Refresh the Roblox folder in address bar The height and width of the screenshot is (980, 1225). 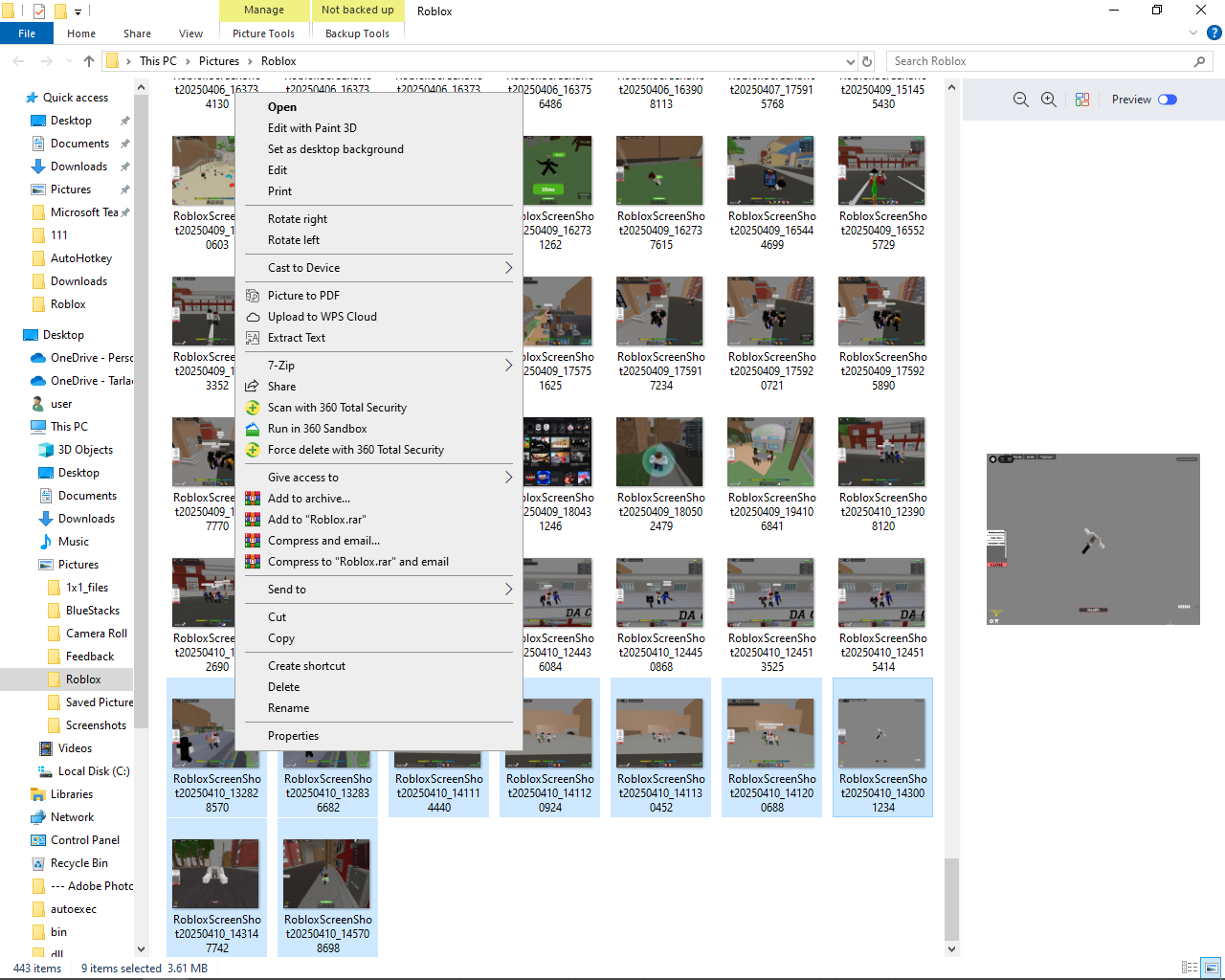[867, 61]
